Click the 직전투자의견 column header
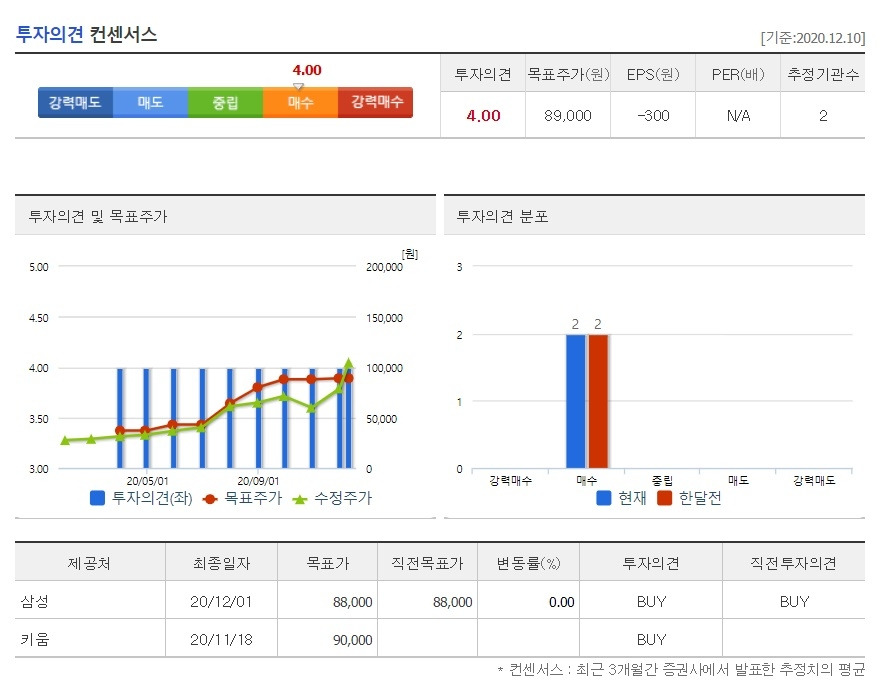The image size is (887, 688). (x=793, y=563)
